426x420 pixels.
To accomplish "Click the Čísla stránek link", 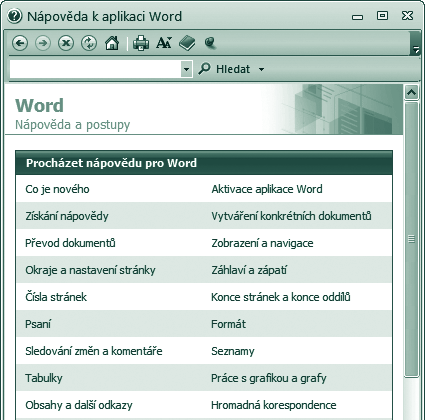I will coord(56,297).
